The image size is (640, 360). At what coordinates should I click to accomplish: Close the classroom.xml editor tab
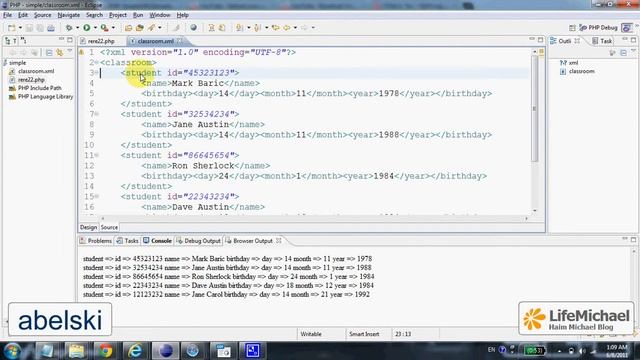180,41
